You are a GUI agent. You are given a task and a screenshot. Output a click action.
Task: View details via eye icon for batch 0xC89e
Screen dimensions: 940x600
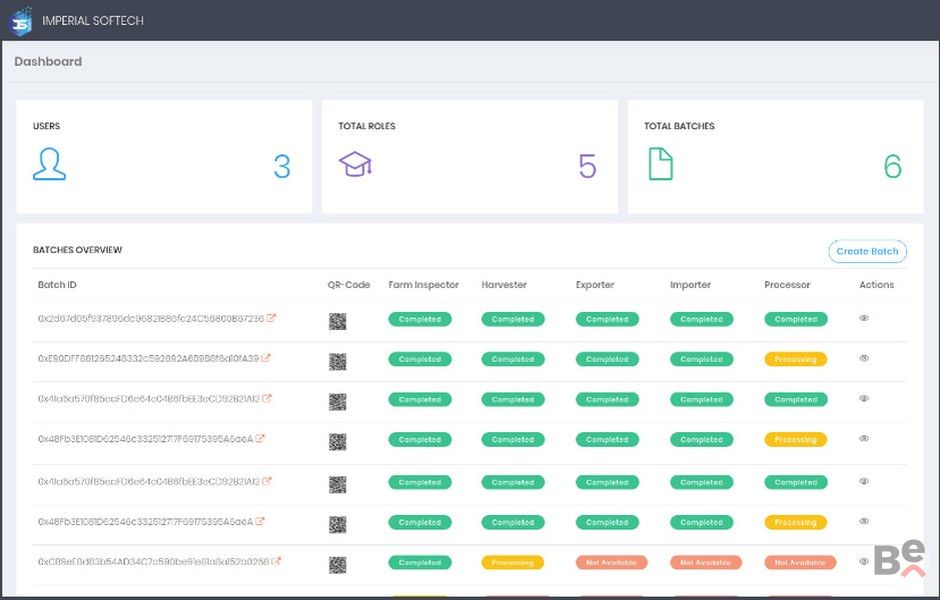coord(864,562)
